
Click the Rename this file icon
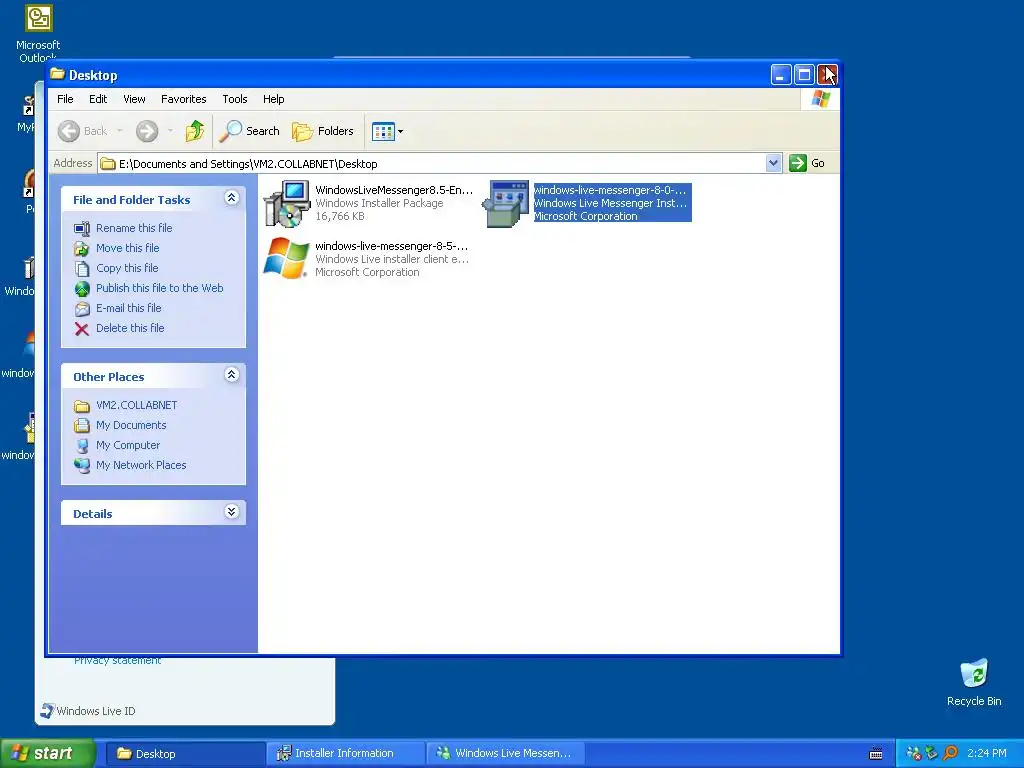(x=82, y=229)
